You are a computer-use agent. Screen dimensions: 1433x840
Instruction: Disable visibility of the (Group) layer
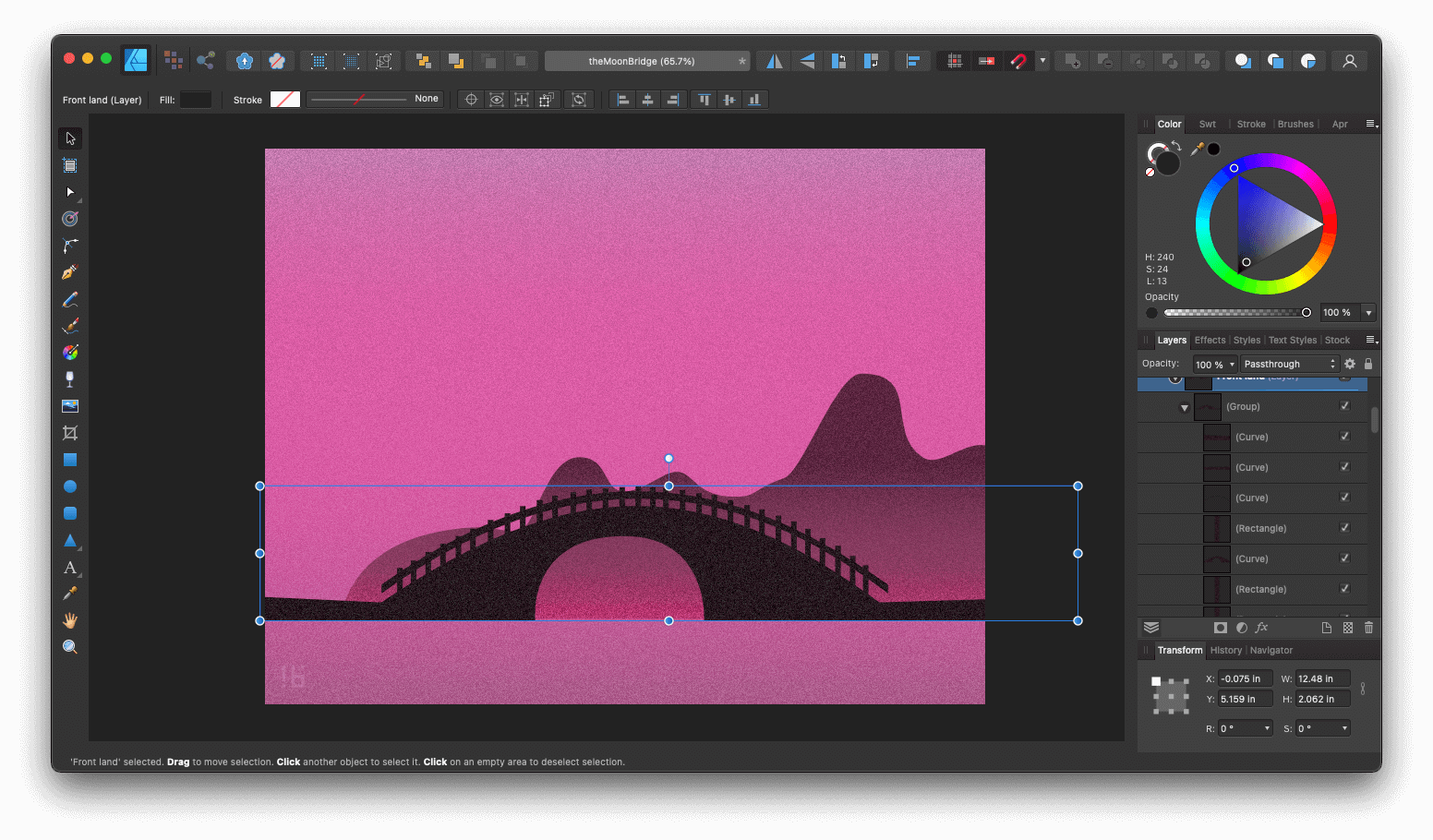tap(1345, 406)
